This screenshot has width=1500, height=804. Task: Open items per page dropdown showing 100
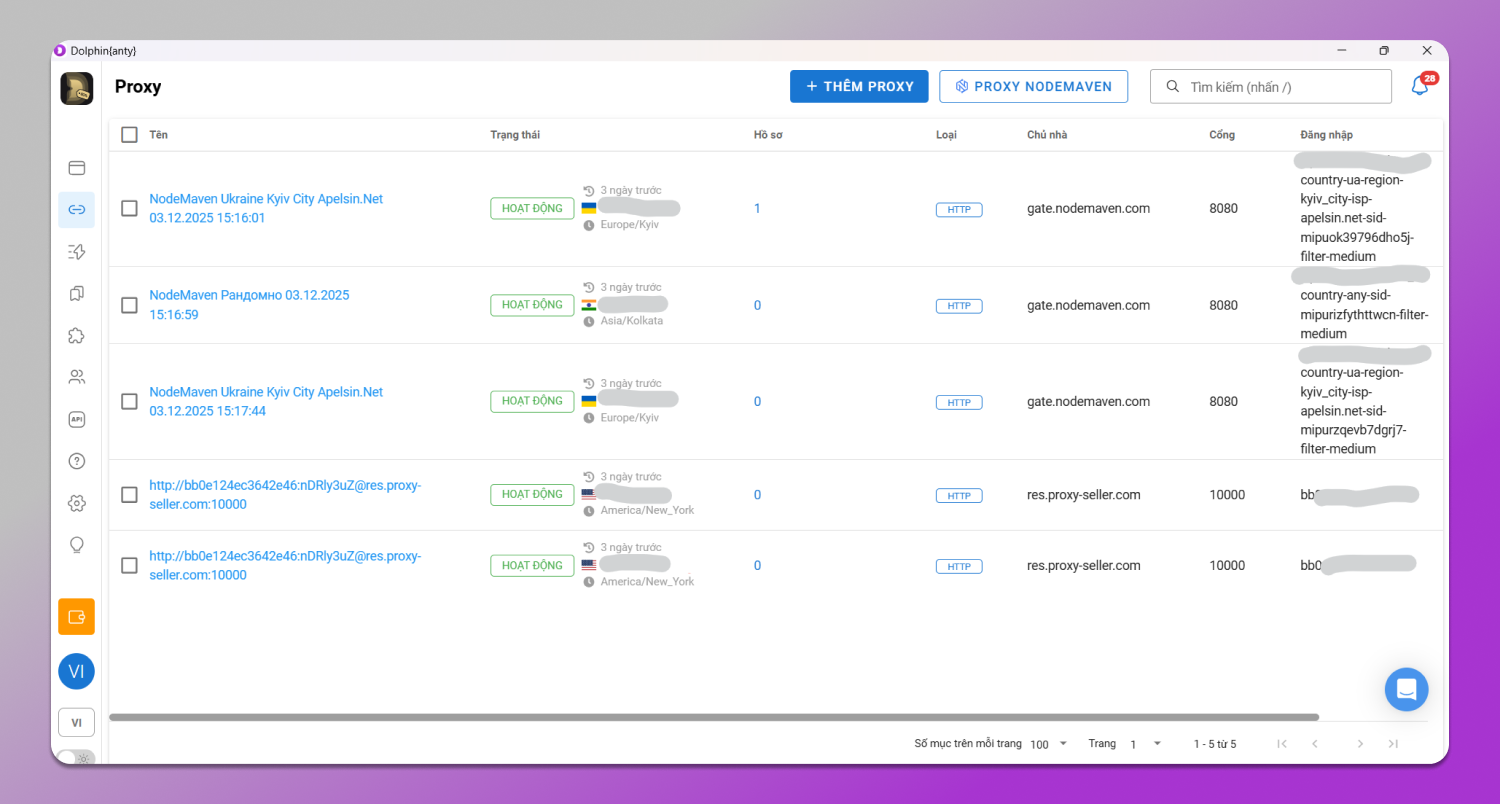(1049, 744)
